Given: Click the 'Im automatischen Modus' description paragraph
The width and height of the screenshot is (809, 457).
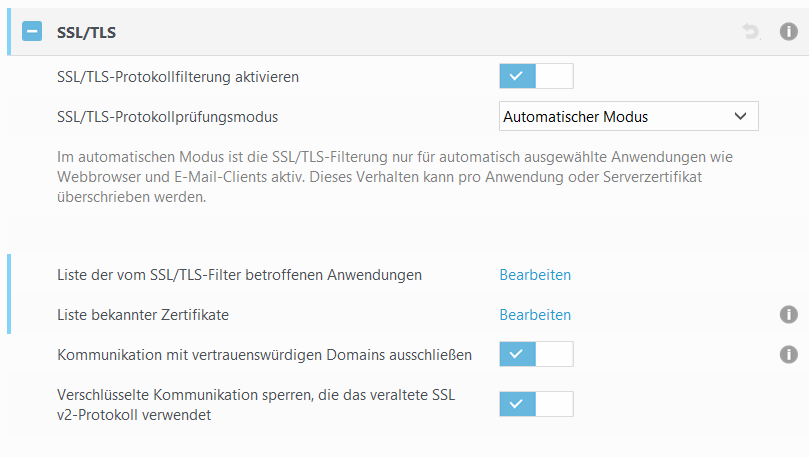Looking at the screenshot, I should click(x=400, y=177).
